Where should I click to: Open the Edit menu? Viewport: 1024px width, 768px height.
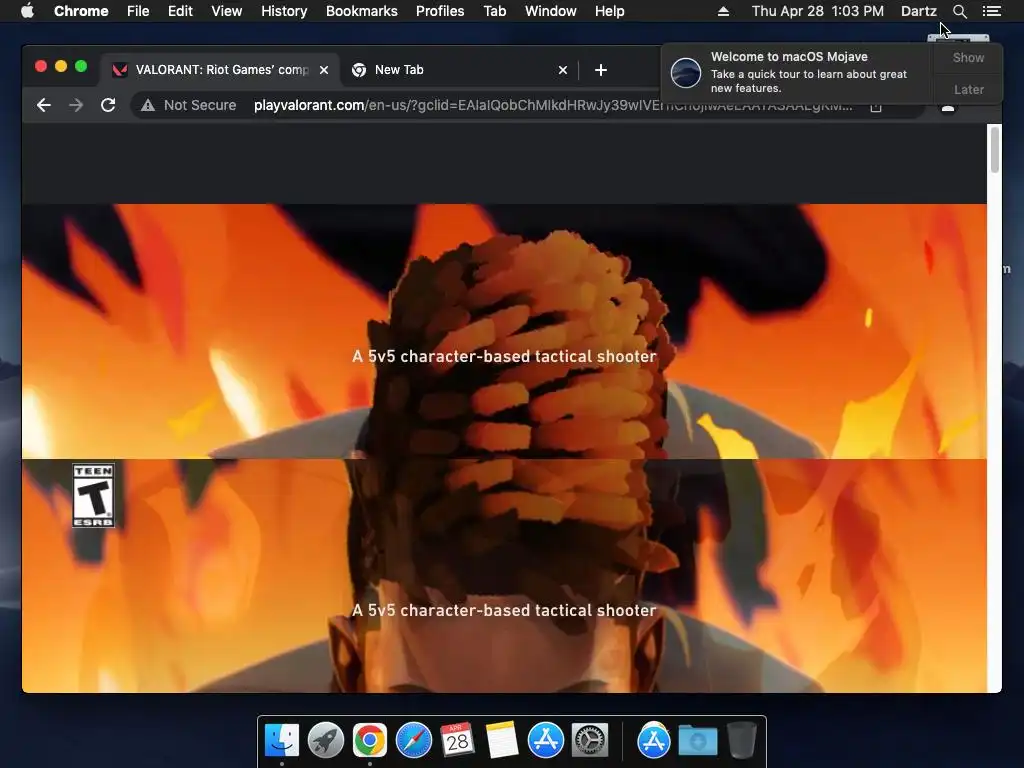coord(180,11)
